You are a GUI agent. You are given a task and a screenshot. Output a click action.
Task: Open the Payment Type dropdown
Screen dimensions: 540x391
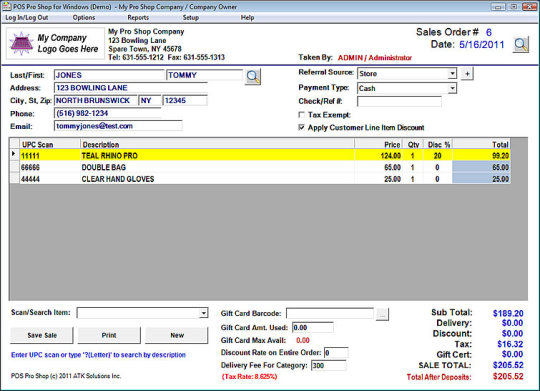point(452,89)
